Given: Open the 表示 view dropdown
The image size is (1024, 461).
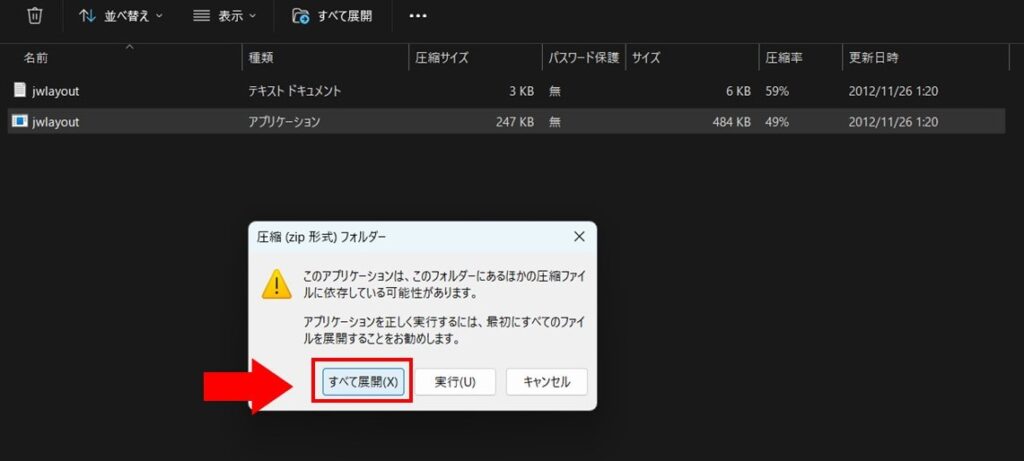Looking at the screenshot, I should tap(225, 16).
